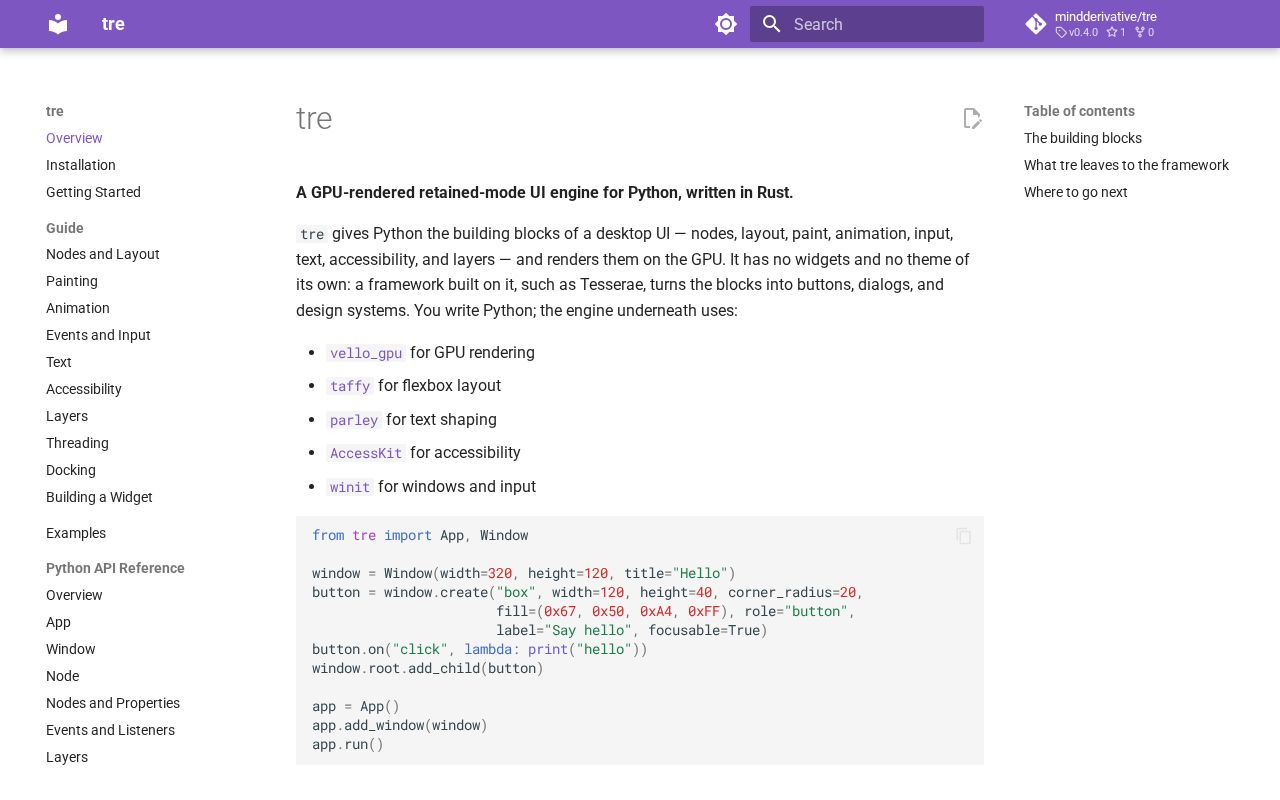Click the Table of contents heading
The image size is (1280, 800).
click(1079, 111)
